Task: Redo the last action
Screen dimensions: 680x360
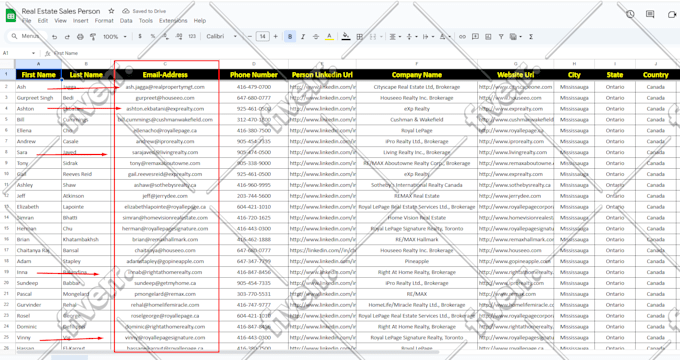Action: click(x=67, y=37)
